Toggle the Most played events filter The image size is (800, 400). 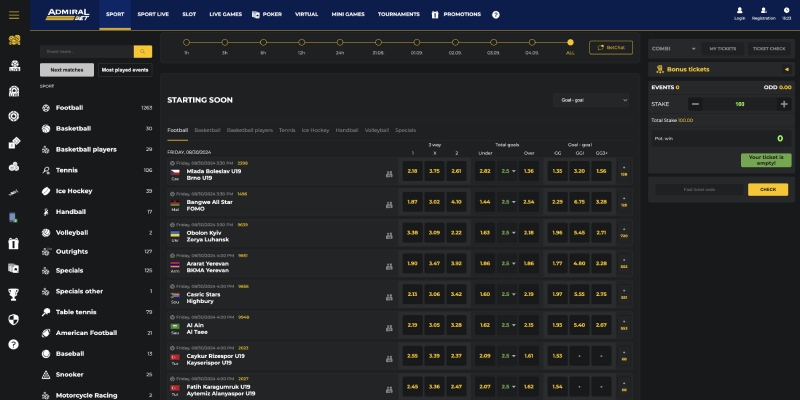125,70
